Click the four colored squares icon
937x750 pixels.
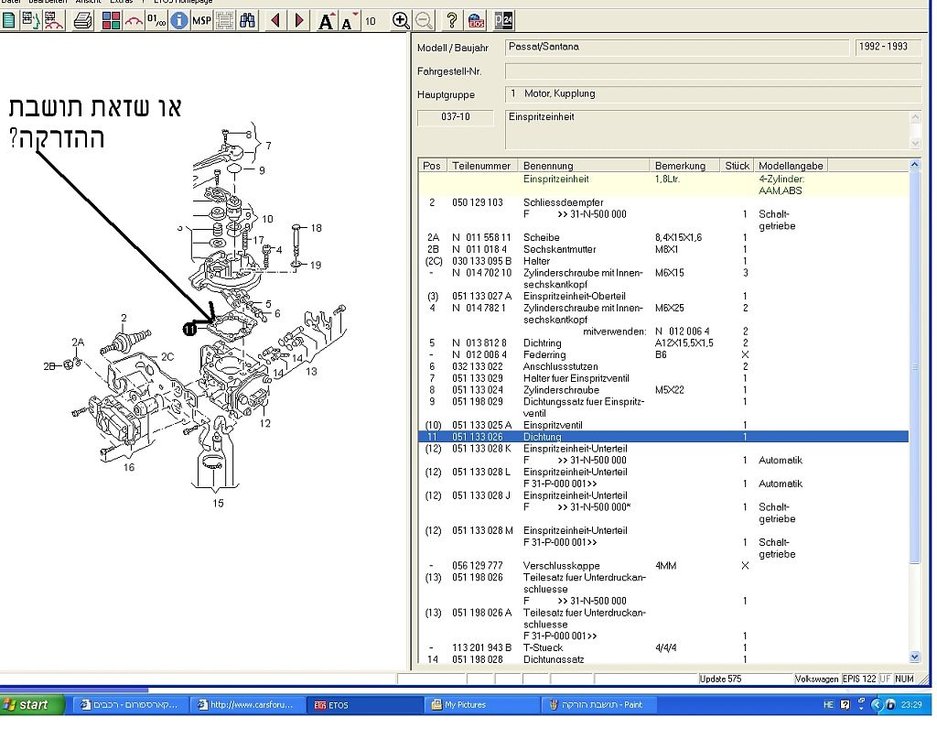[x=111, y=21]
